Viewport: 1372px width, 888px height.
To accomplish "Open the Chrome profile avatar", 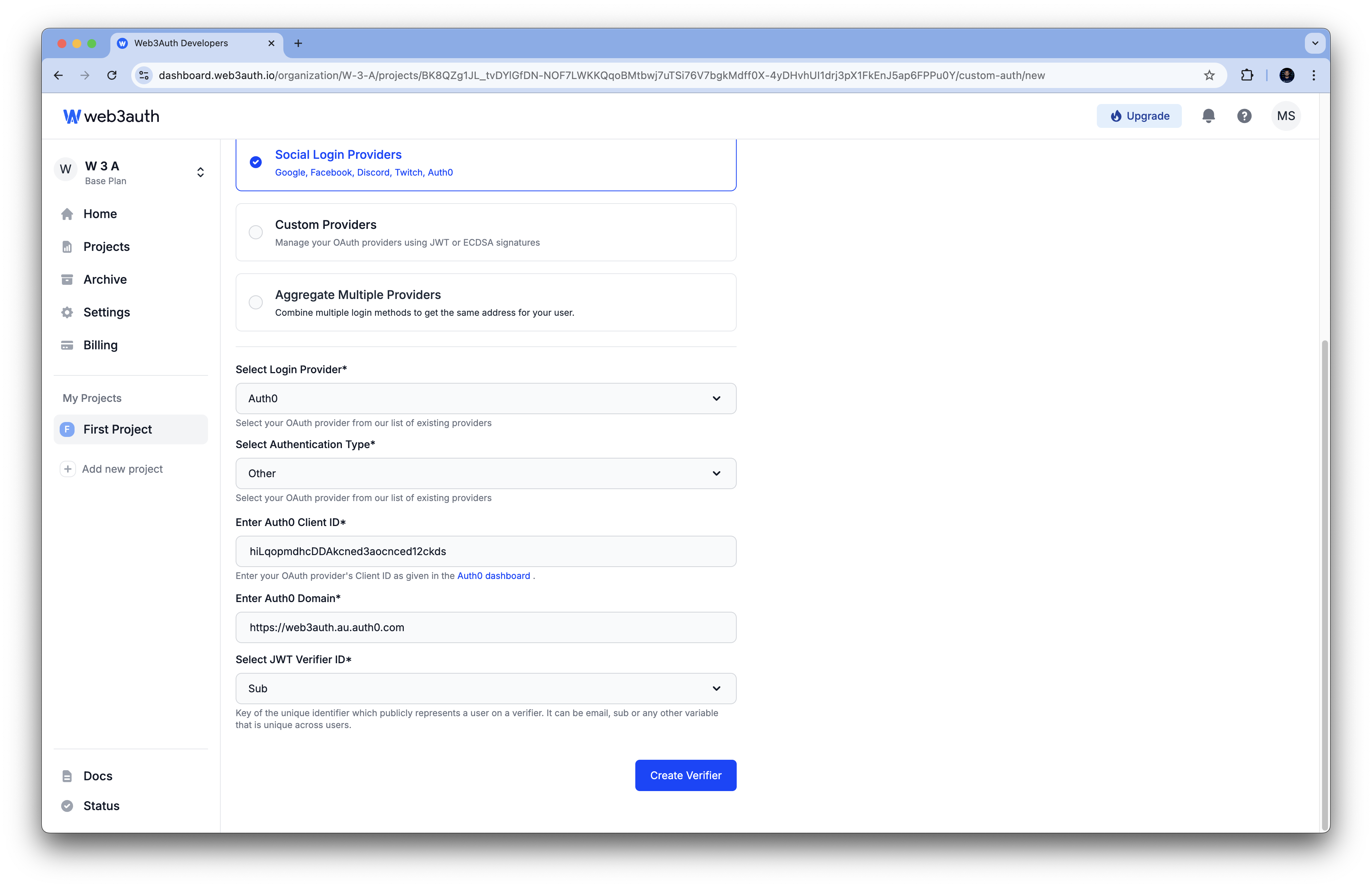I will coord(1287,75).
